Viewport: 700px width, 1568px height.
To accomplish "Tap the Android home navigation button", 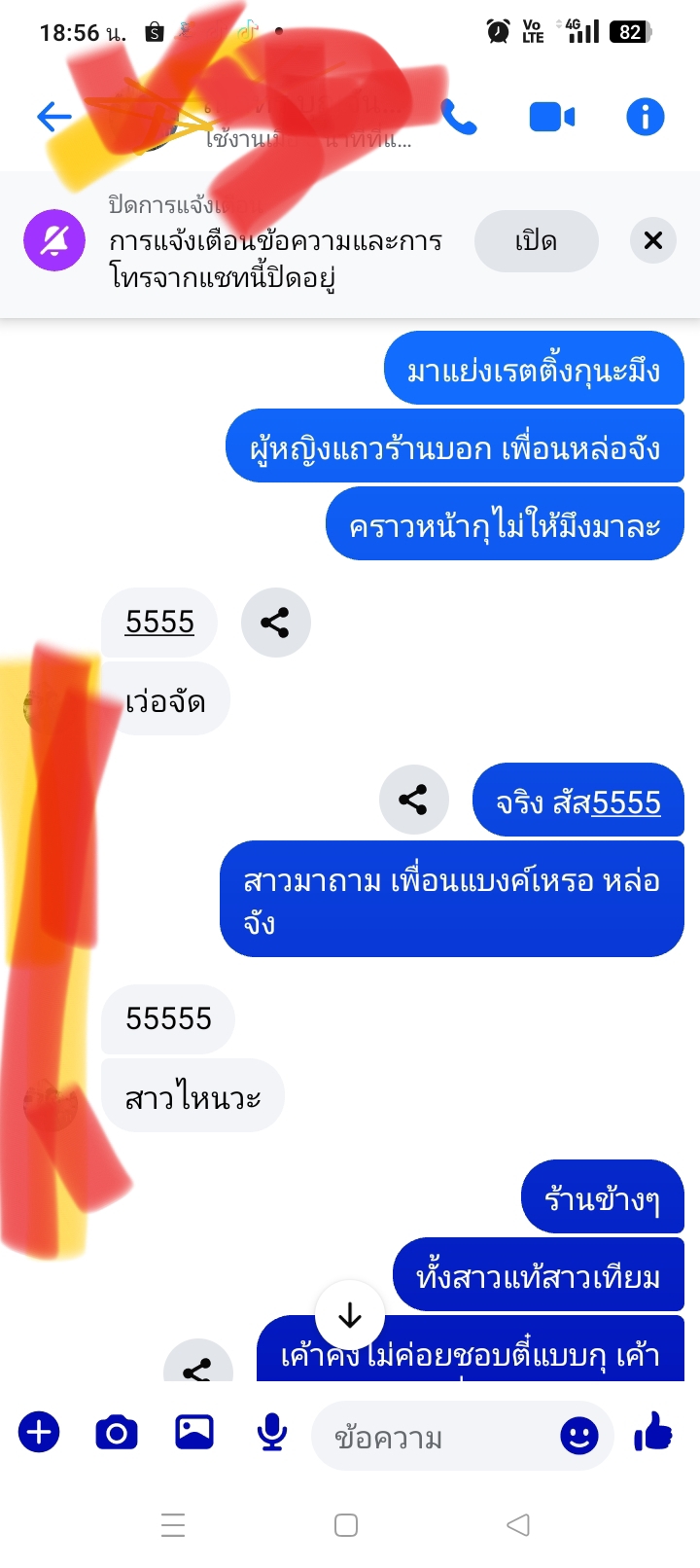I will pyautogui.click(x=346, y=1524).
